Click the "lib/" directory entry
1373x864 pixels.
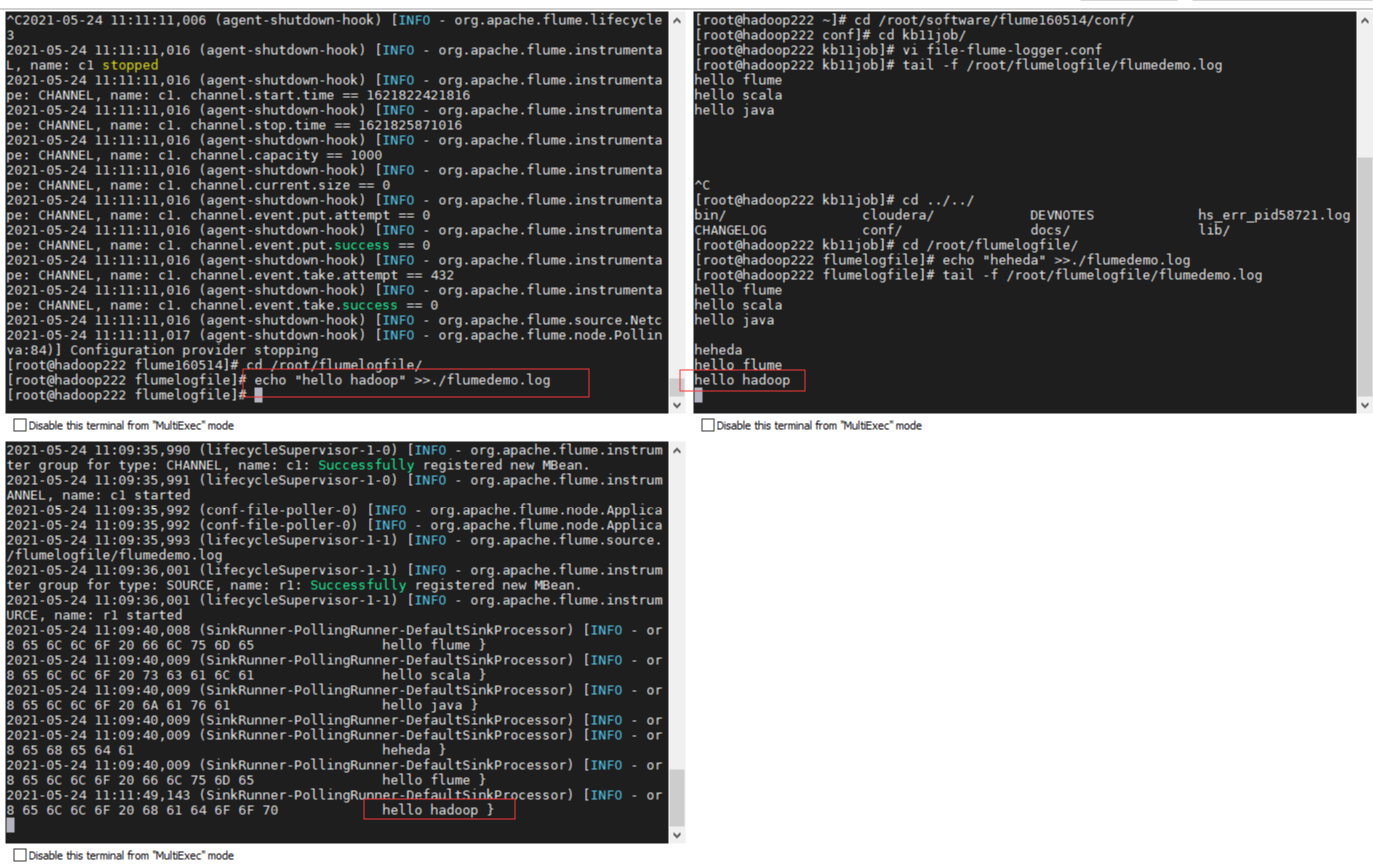coord(1214,230)
